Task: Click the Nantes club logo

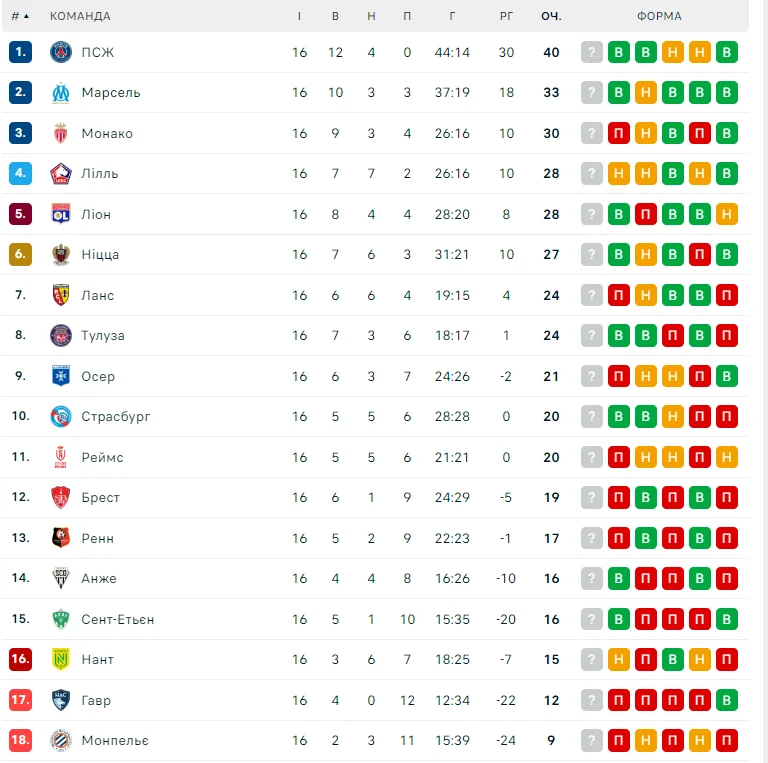Action: 61,659
